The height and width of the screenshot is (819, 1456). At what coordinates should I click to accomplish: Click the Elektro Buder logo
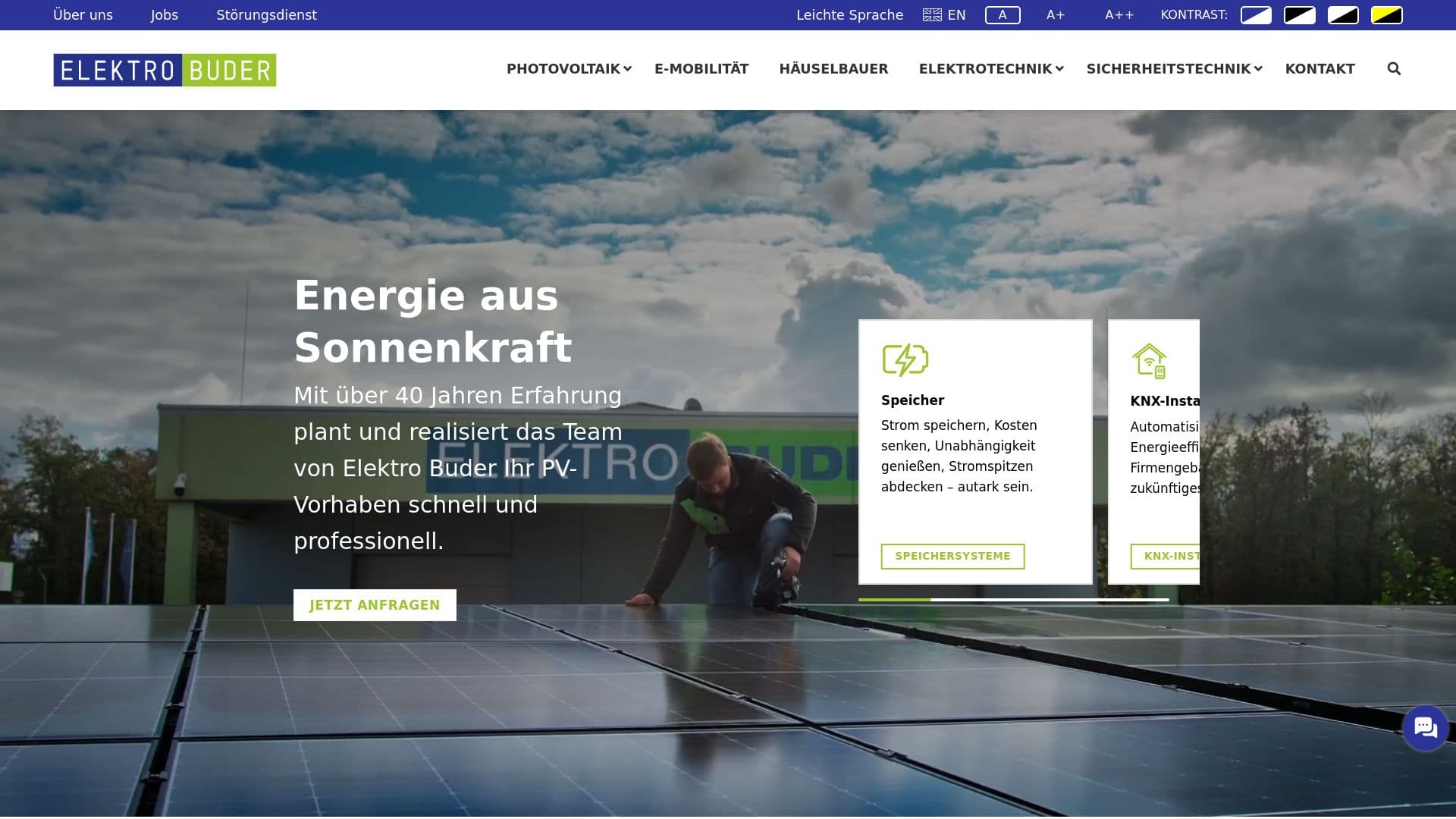click(x=164, y=70)
